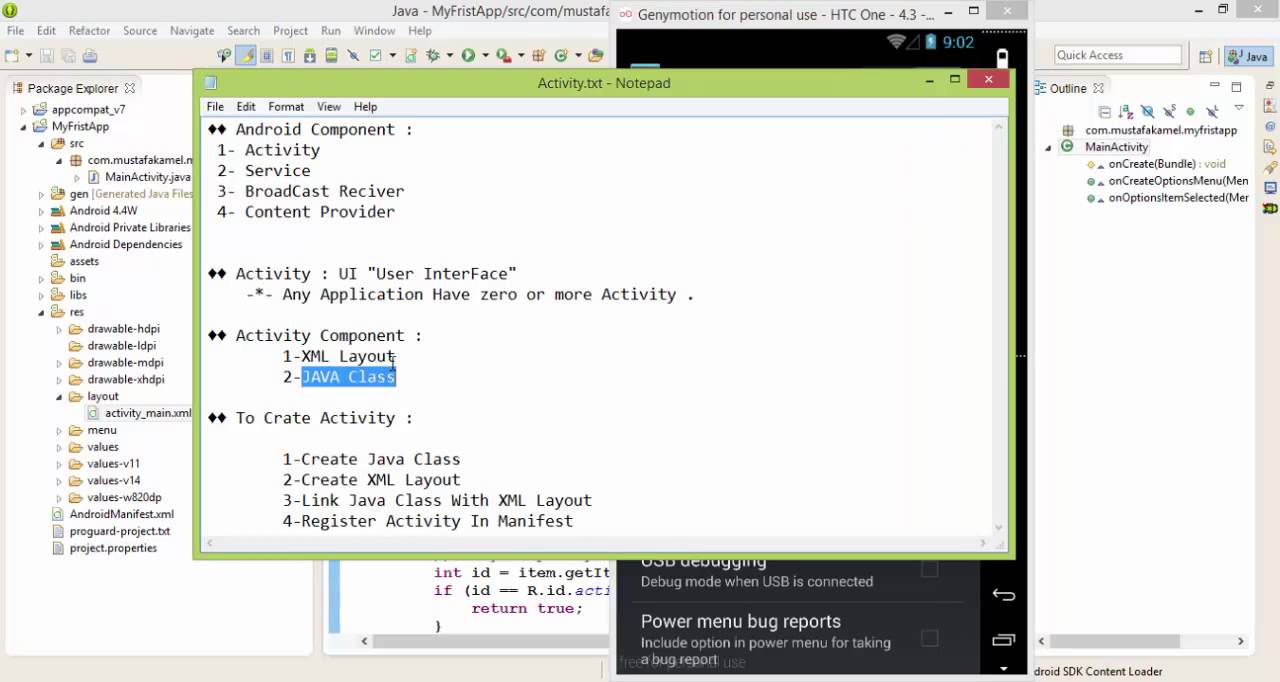Click the Debug bug icon in Eclipse toolbar
Viewport: 1280px width, 682px height.
click(432, 56)
